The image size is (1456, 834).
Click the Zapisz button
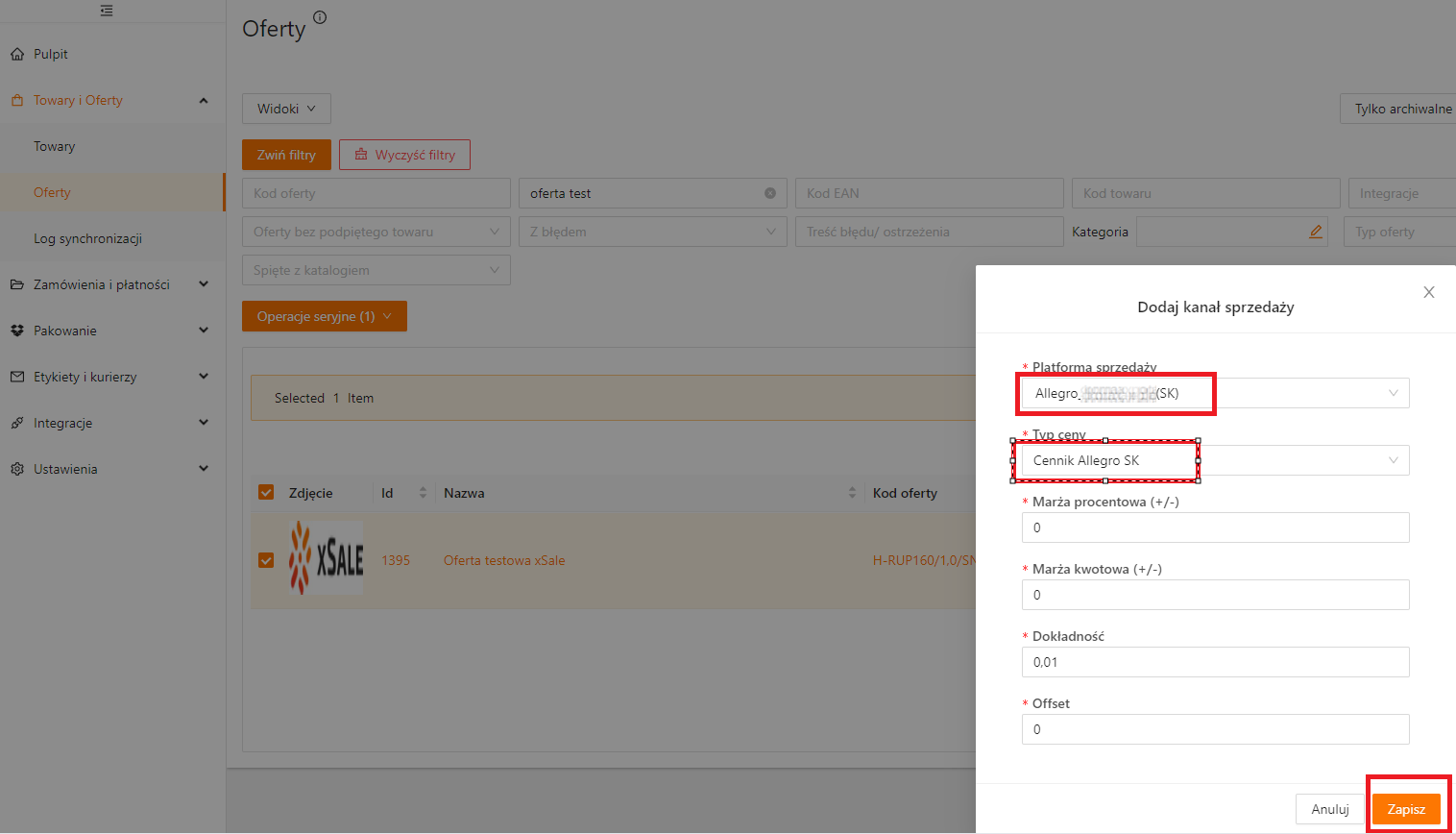click(1406, 809)
